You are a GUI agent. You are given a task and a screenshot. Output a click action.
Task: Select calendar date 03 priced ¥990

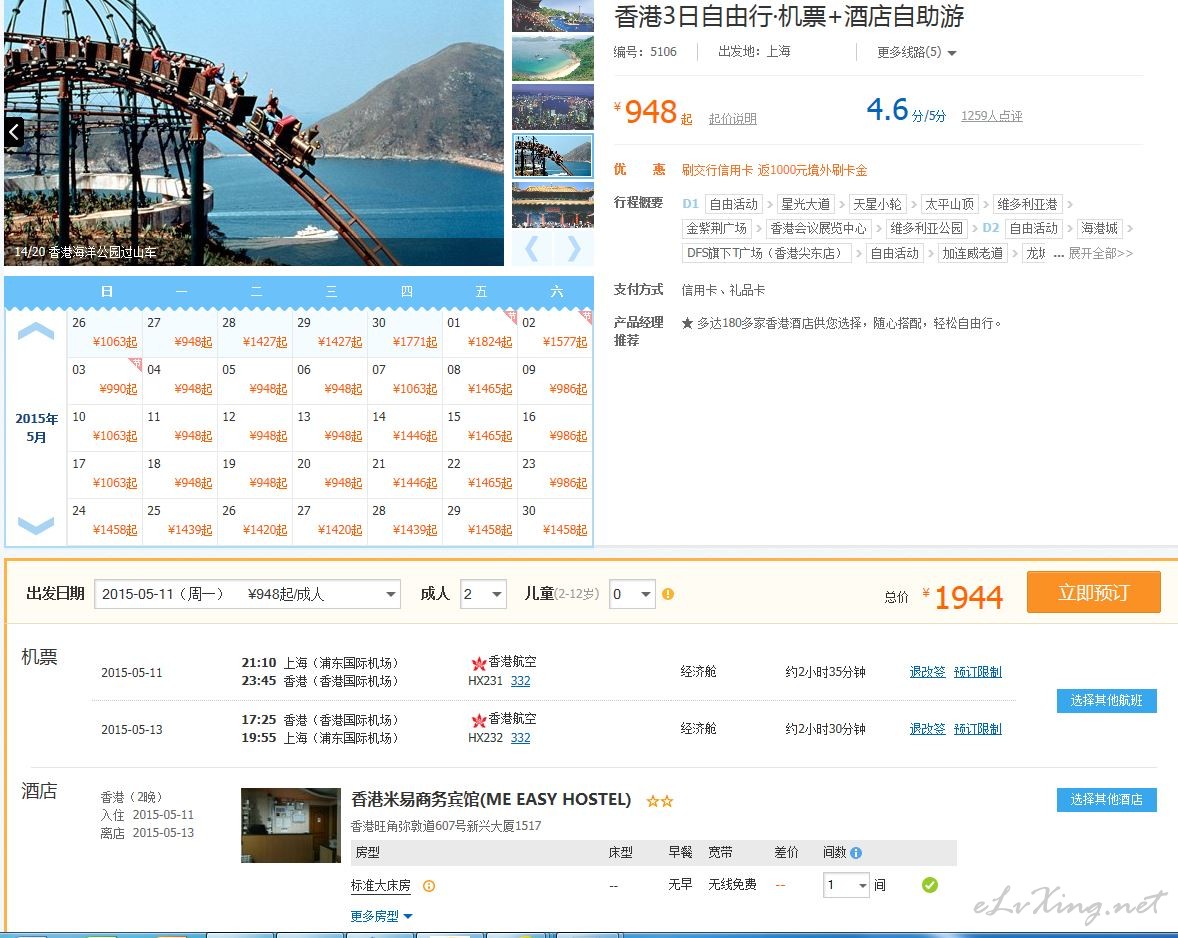click(104, 380)
